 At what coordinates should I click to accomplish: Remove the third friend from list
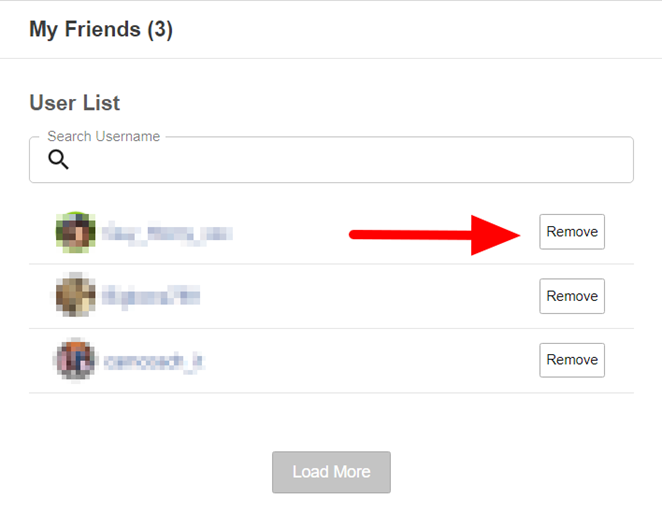point(572,360)
